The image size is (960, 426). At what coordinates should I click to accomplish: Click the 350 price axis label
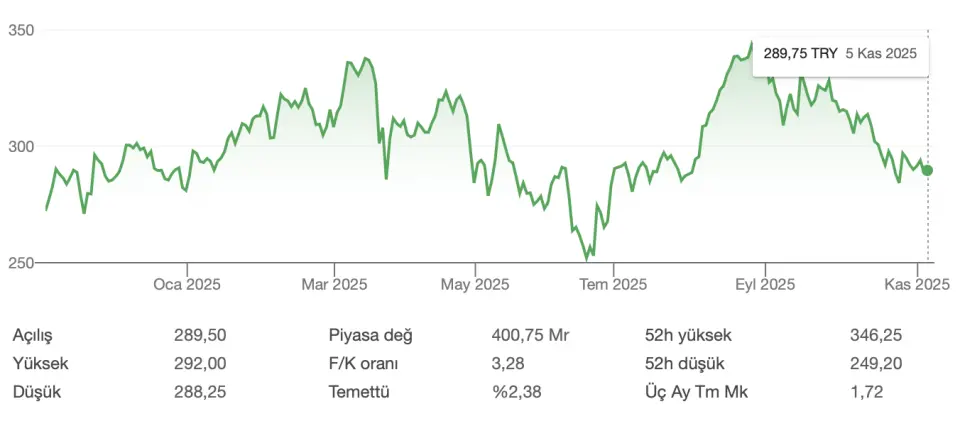(22, 31)
